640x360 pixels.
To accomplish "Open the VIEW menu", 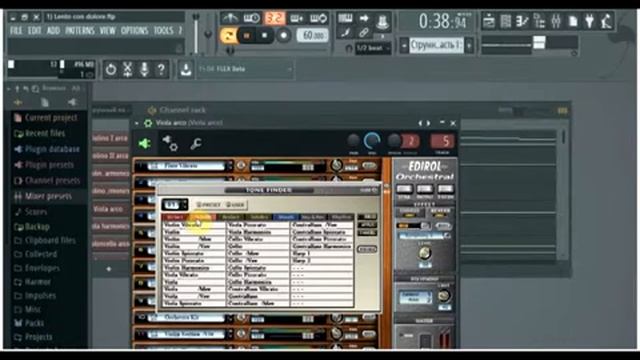I will tap(107, 31).
